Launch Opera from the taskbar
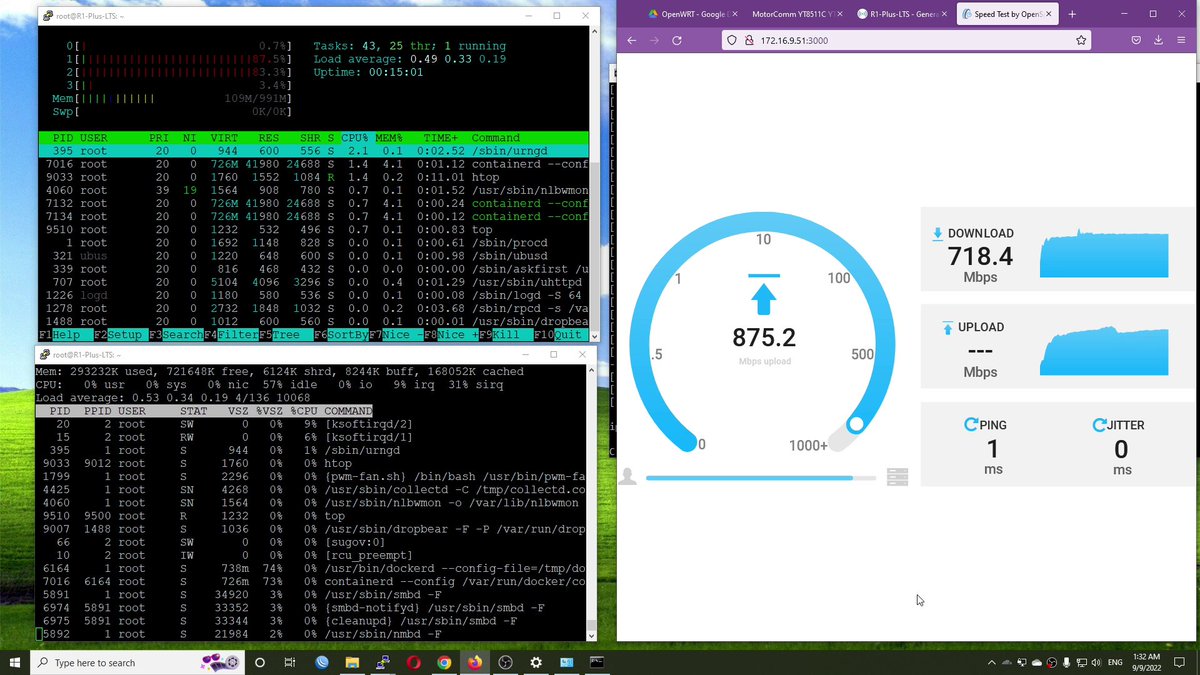The height and width of the screenshot is (675, 1200). [413, 662]
